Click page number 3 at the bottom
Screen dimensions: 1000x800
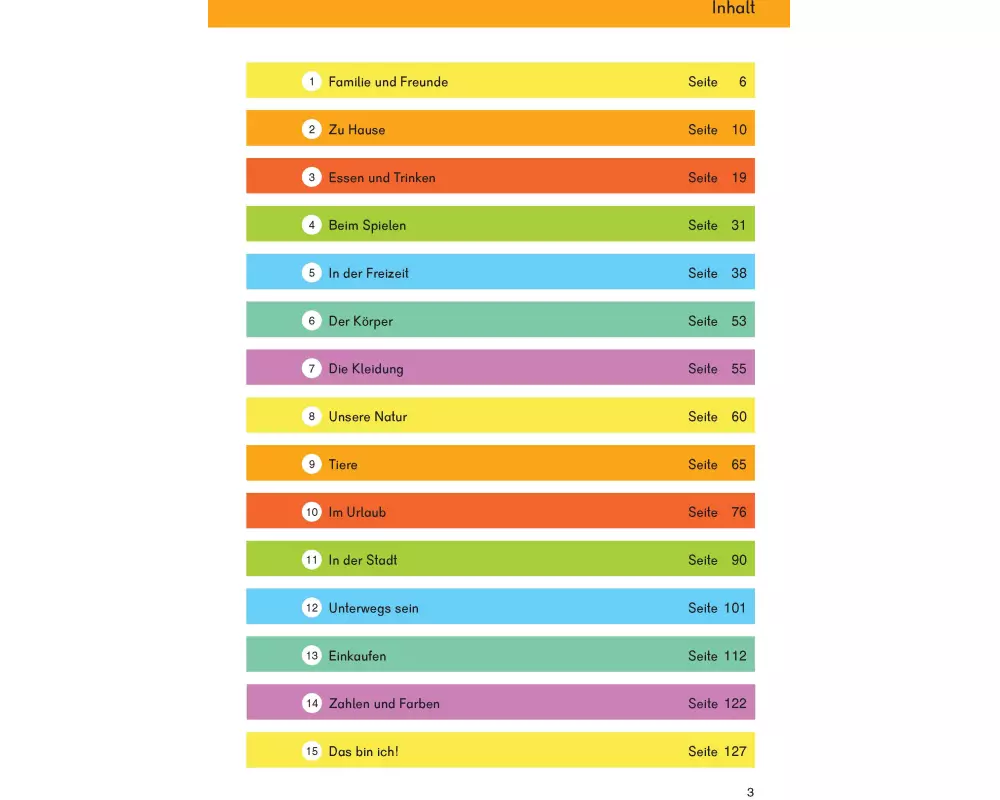pyautogui.click(x=750, y=793)
